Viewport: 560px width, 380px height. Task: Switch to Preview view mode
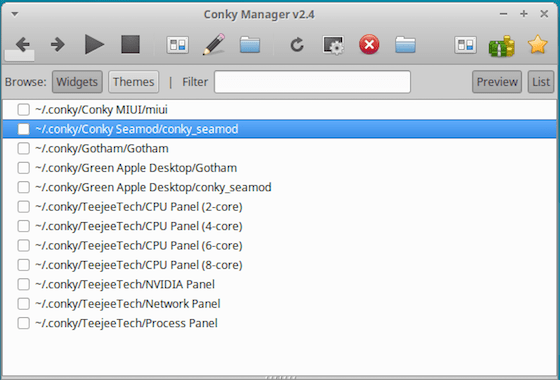tap(497, 82)
